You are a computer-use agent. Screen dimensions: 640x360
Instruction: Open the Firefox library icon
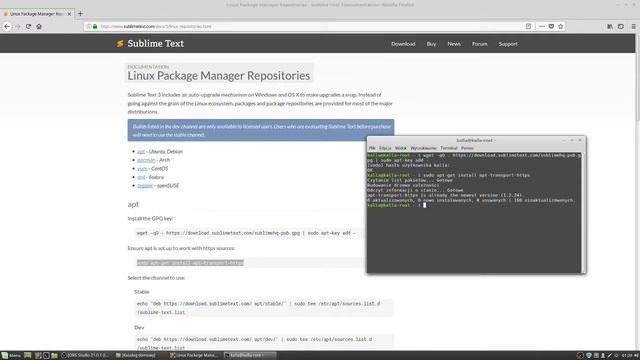click(x=610, y=26)
